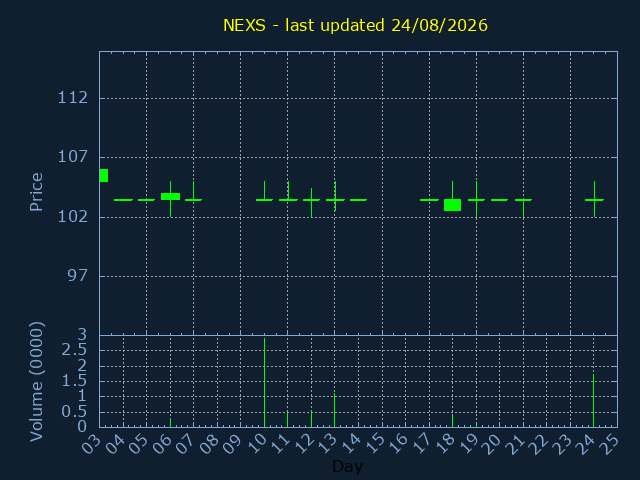Click the candlestick for day 24

coord(594,199)
